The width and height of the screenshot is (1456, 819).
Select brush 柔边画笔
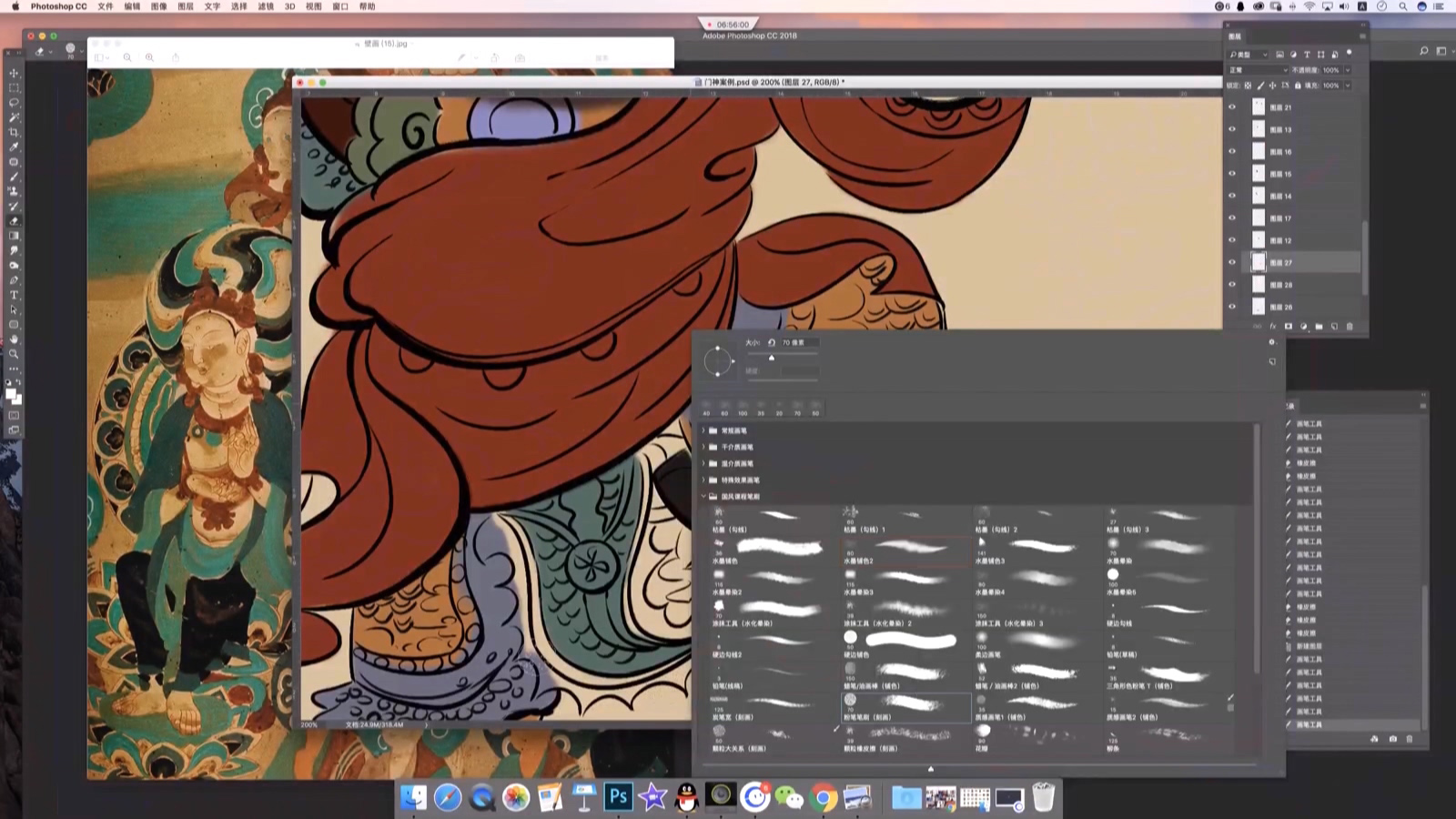(1037, 644)
